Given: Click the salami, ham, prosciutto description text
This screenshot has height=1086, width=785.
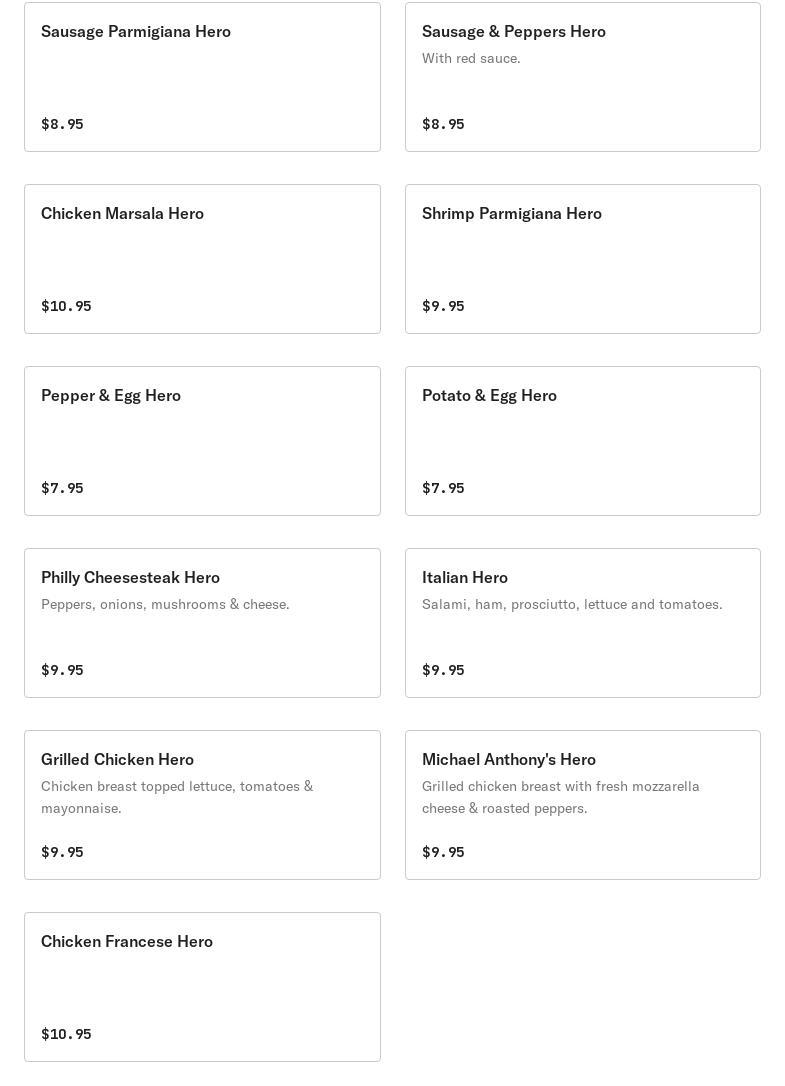Looking at the screenshot, I should click(x=572, y=605).
